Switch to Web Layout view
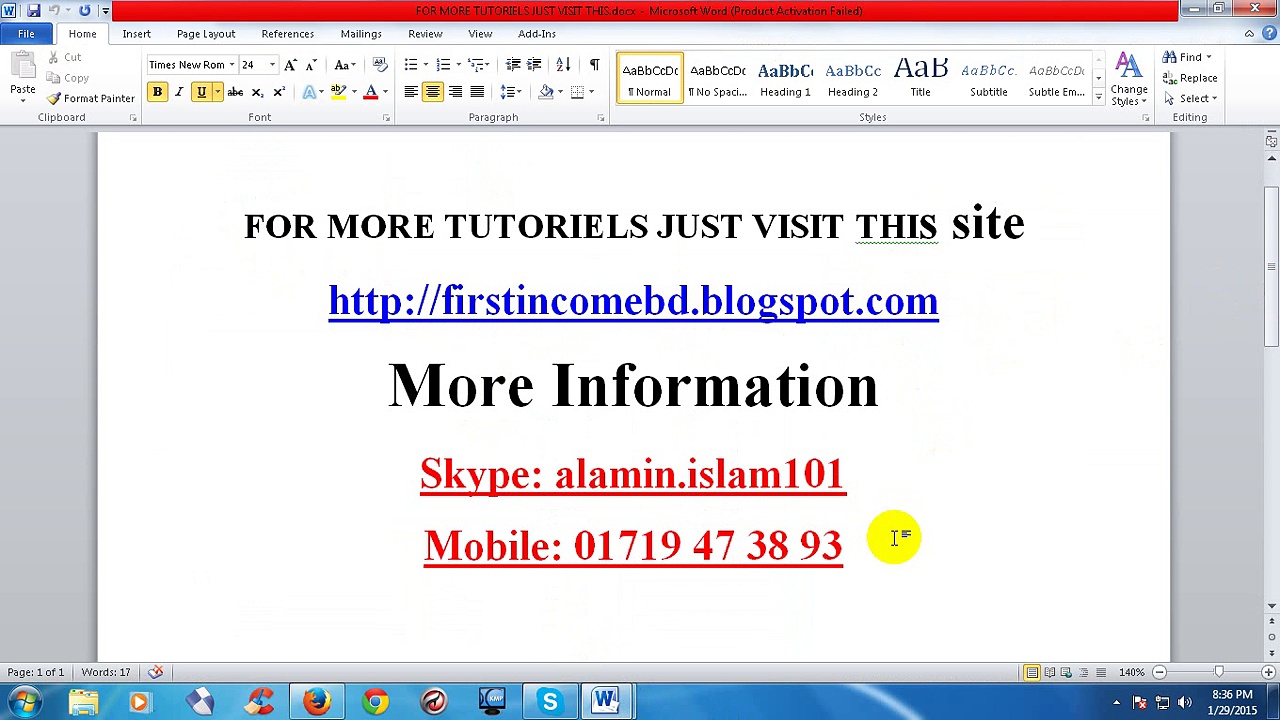Viewport: 1280px width, 720px height. [1066, 672]
